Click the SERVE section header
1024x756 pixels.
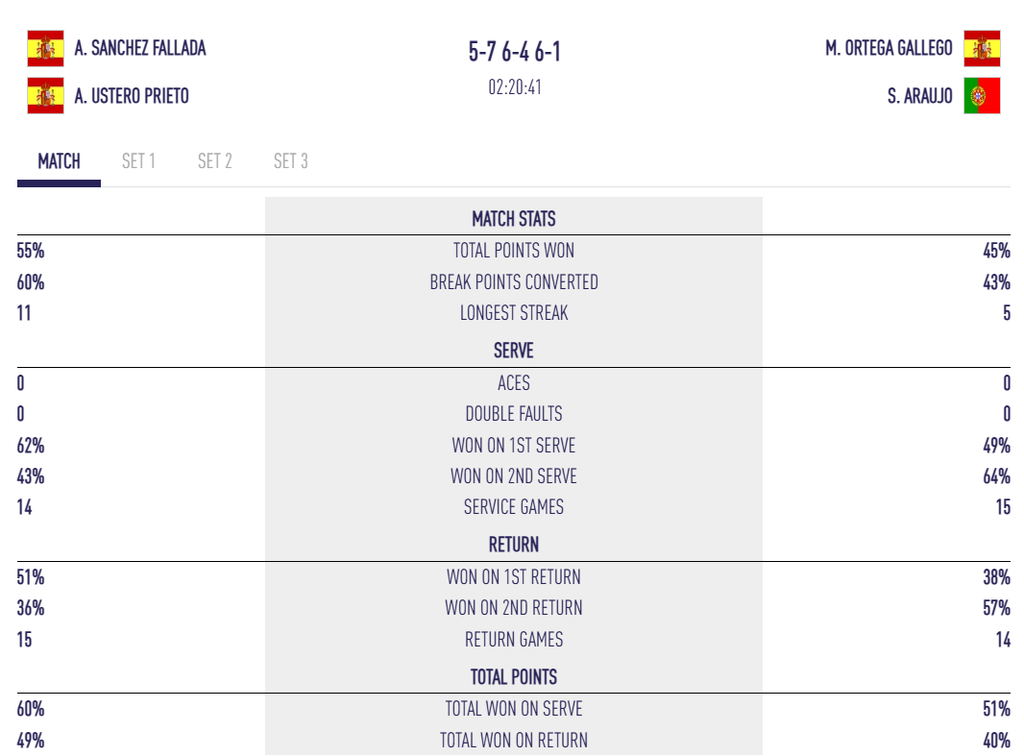[x=514, y=351]
